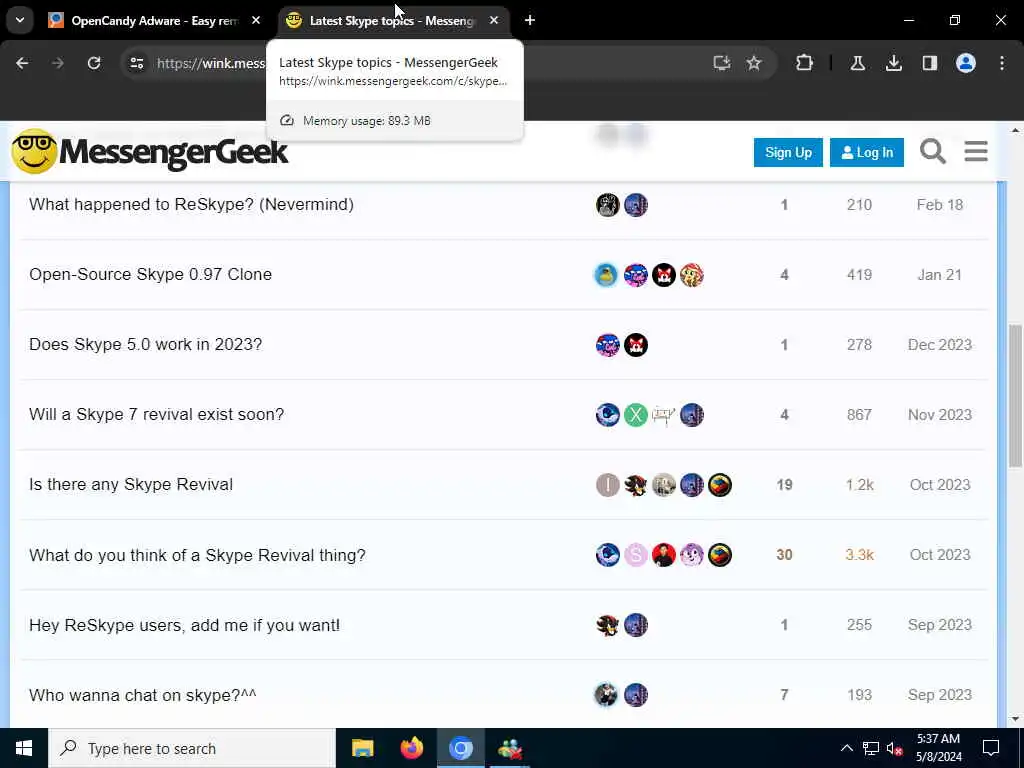Viewport: 1024px width, 768px height.
Task: Click the page vertical scrollbar thumb
Action: point(1015,395)
